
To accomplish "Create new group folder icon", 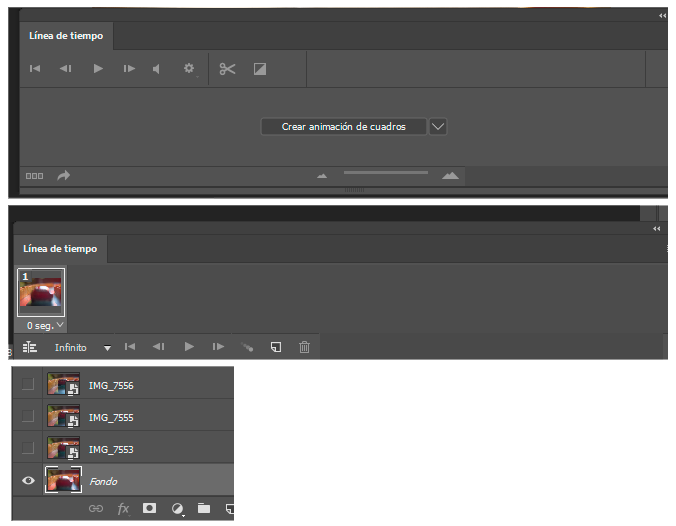I will pos(204,508).
